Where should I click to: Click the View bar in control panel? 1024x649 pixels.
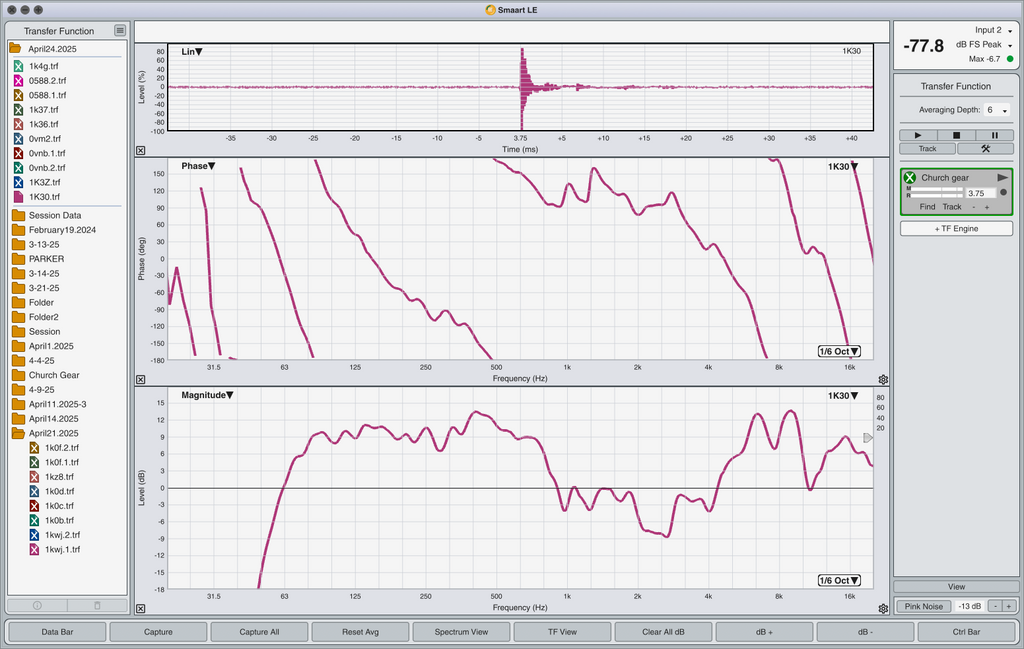956,587
